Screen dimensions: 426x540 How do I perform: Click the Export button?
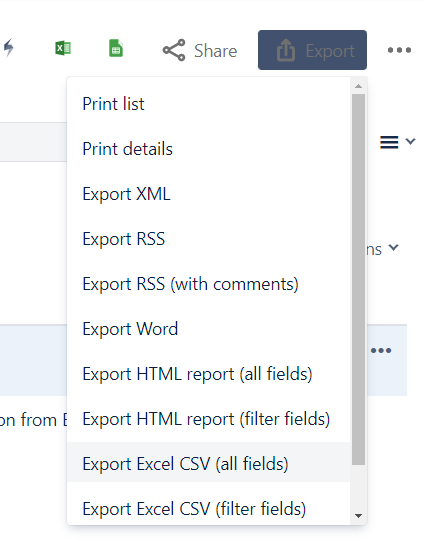pos(312,50)
